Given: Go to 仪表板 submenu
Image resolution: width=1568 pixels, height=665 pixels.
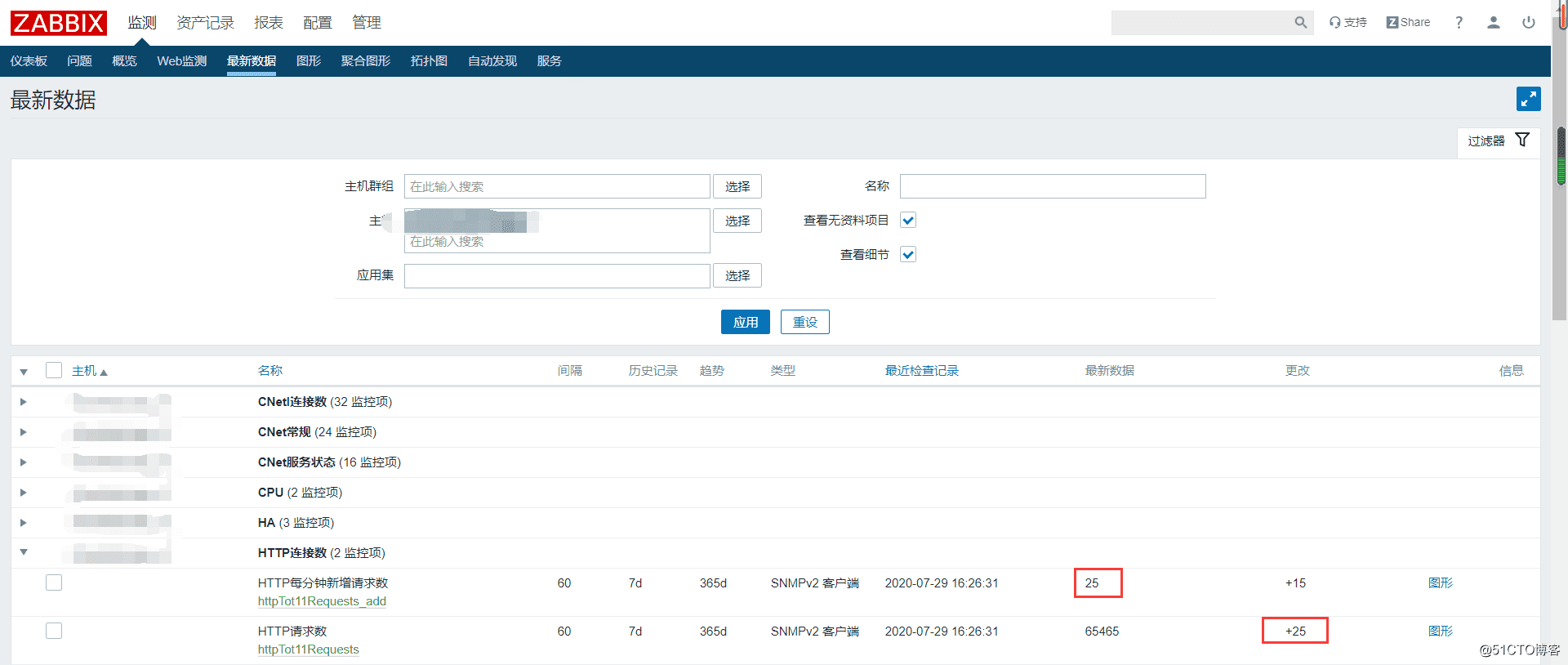Looking at the screenshot, I should pos(29,61).
